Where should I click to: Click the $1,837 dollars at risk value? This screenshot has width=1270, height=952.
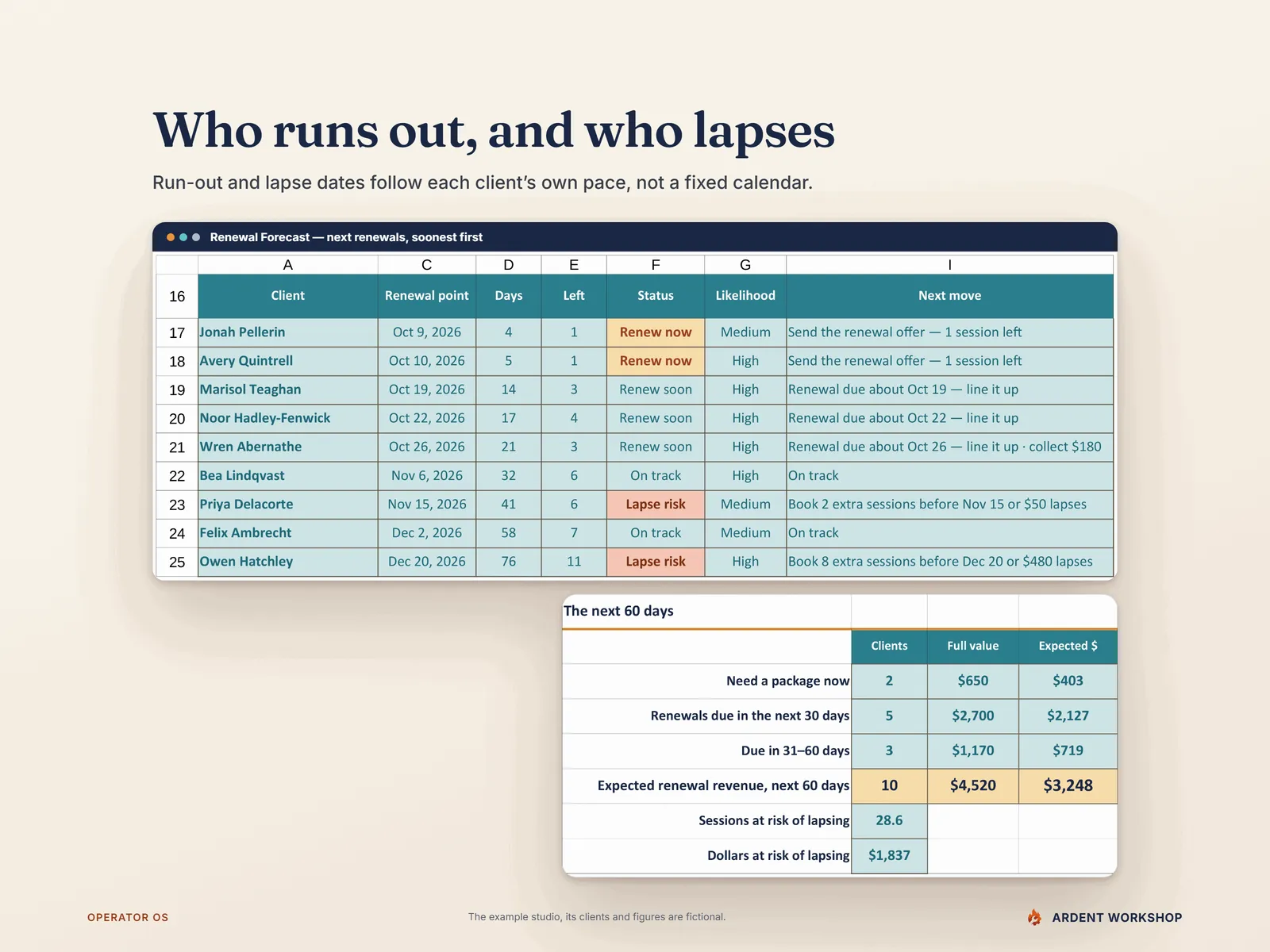(x=889, y=855)
